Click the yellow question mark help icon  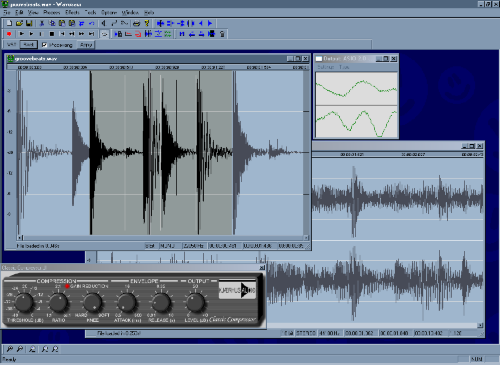[146, 23]
